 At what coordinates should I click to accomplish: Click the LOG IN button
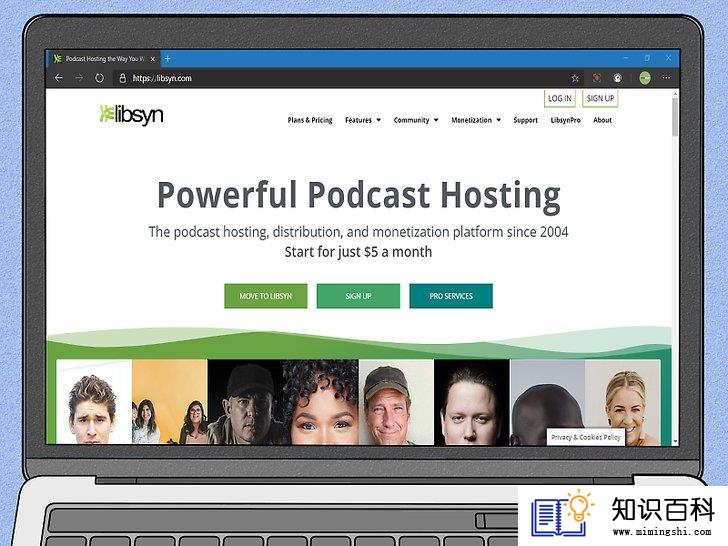(x=559, y=98)
